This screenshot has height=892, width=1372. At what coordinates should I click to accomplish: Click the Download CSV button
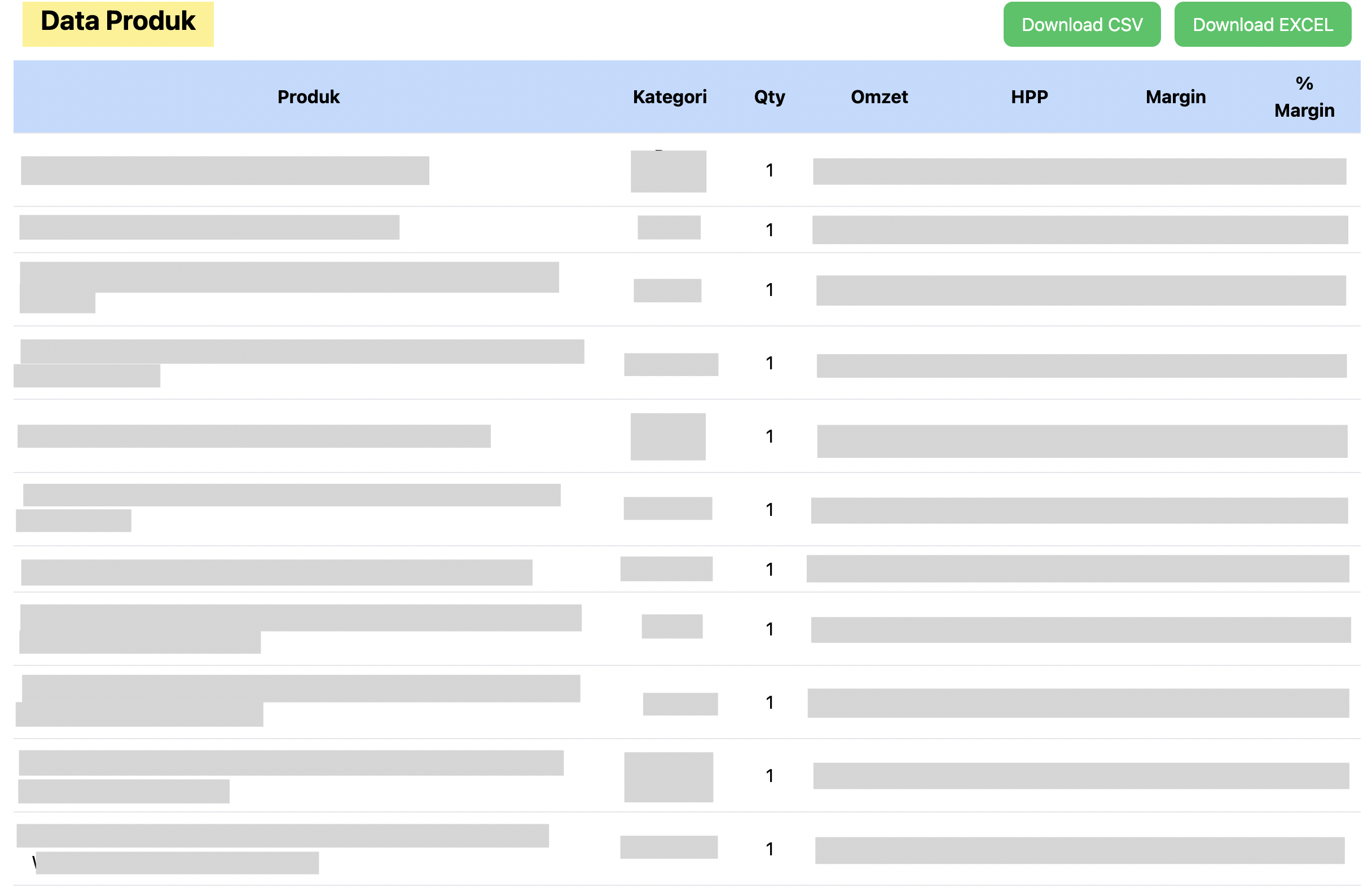1082,24
